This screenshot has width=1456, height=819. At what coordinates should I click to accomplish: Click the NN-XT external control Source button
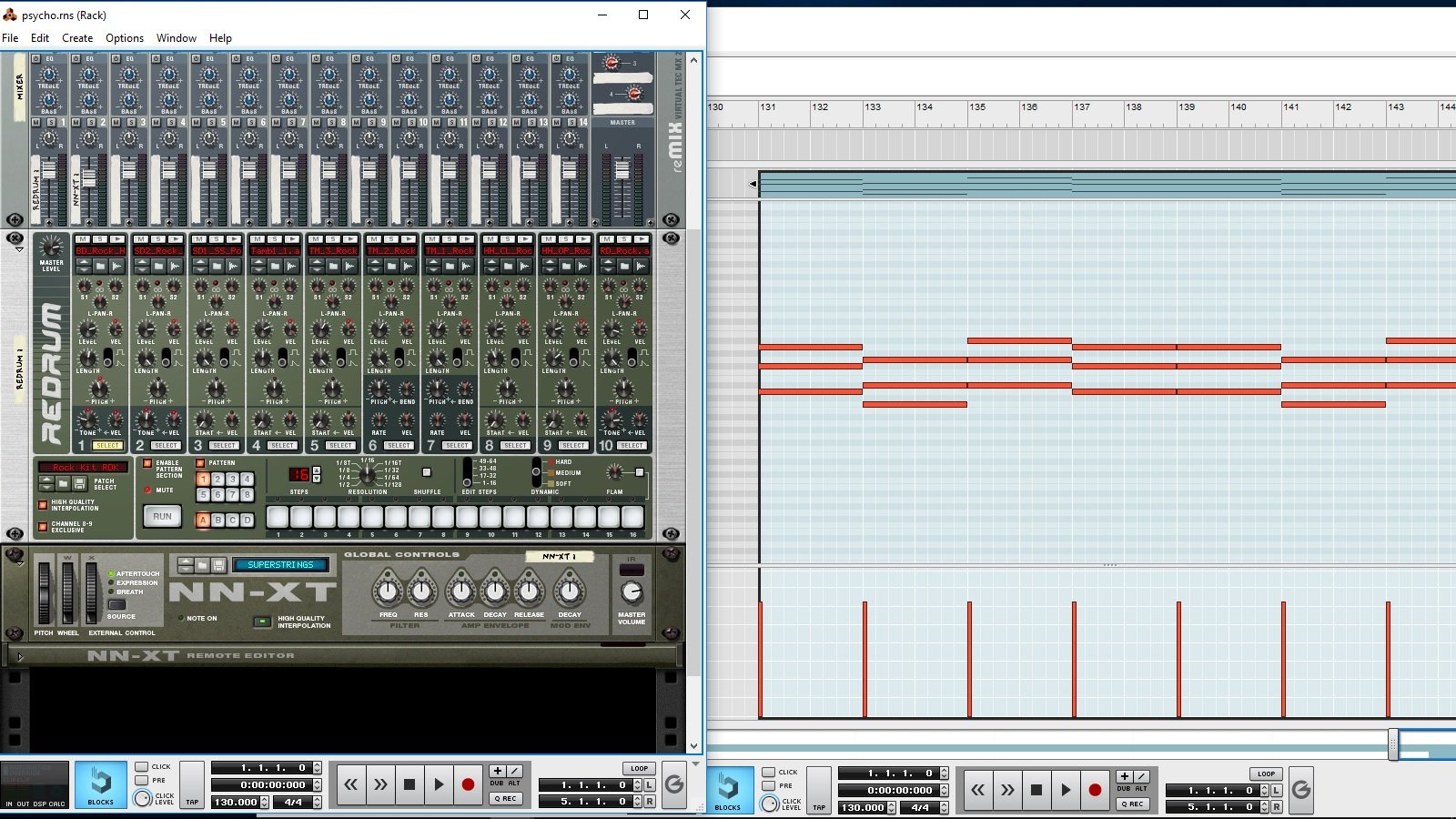click(117, 604)
